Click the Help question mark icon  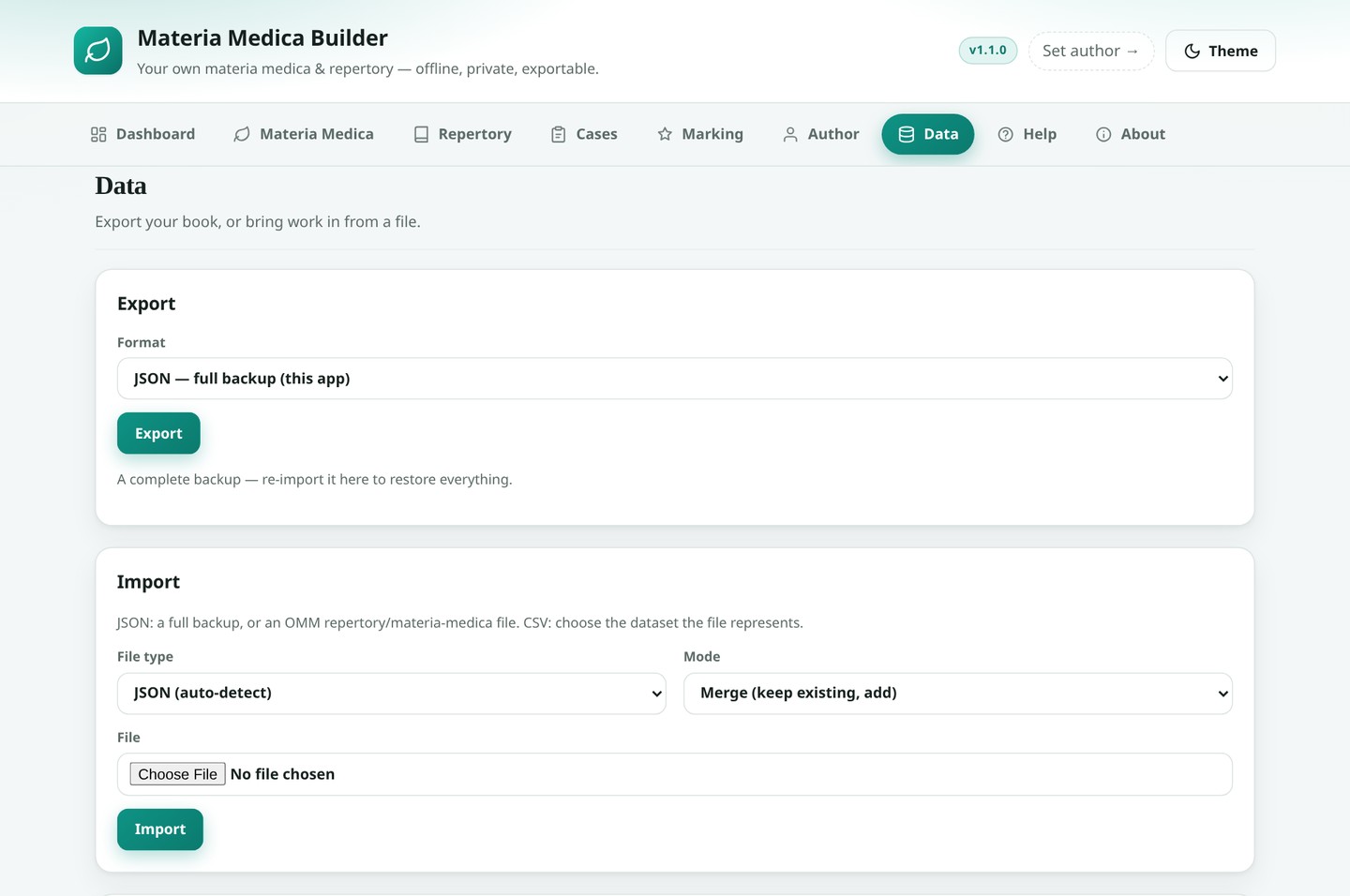(x=1006, y=135)
